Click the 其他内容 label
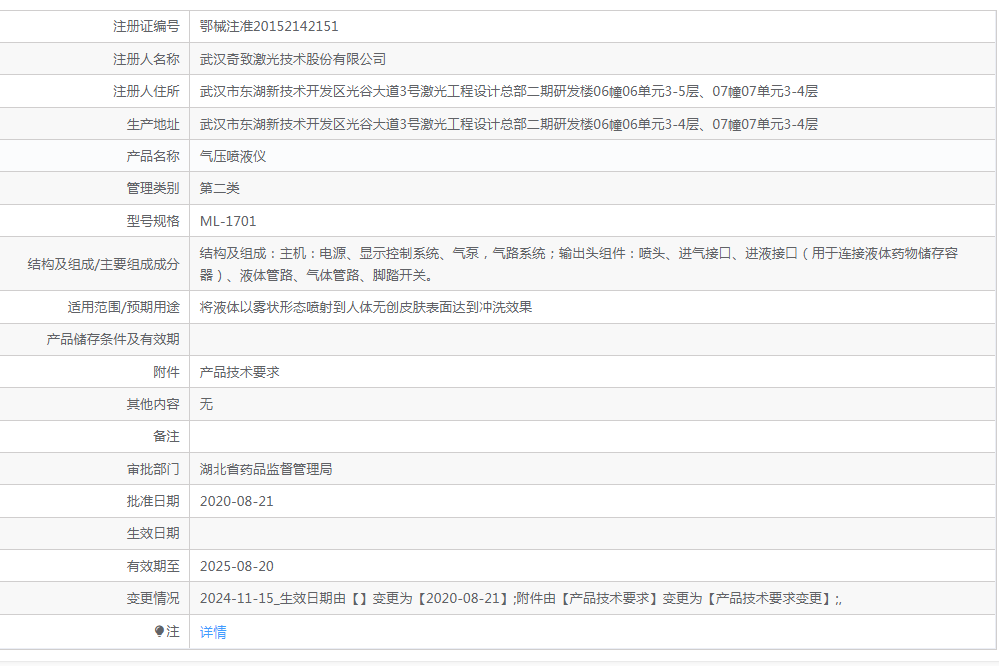Image resolution: width=999 pixels, height=666 pixels. (x=153, y=404)
